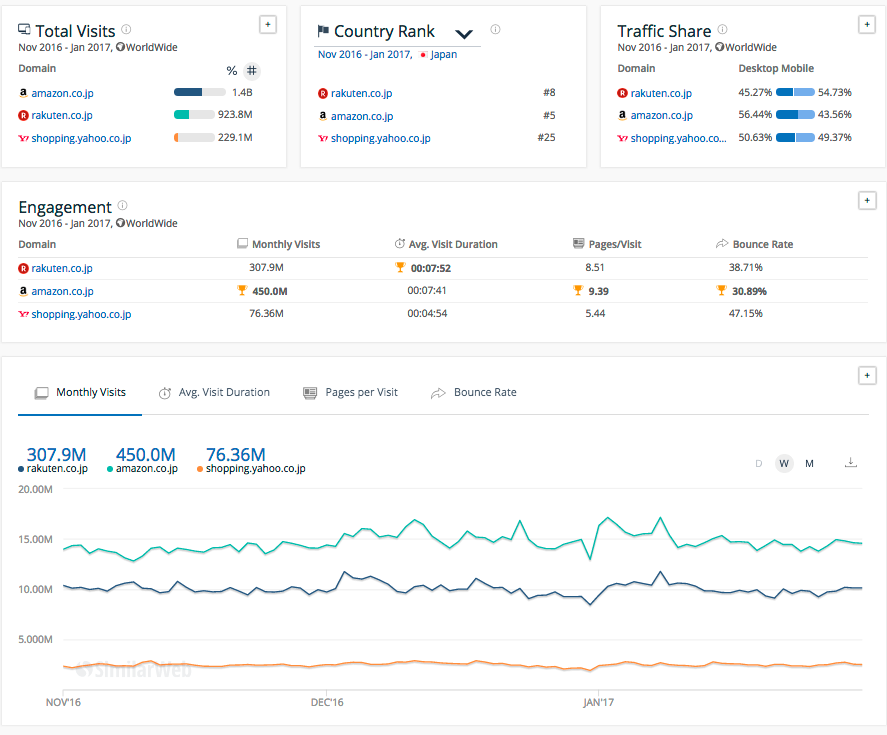
Task: Open the Country Rank dropdown arrow
Action: tap(464, 34)
